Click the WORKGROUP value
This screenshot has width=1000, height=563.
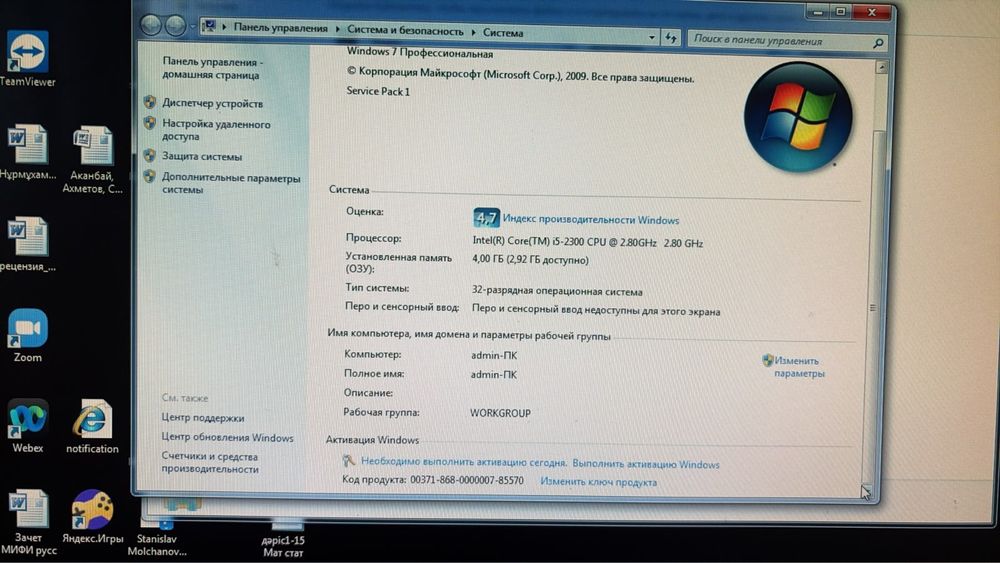[x=500, y=413]
